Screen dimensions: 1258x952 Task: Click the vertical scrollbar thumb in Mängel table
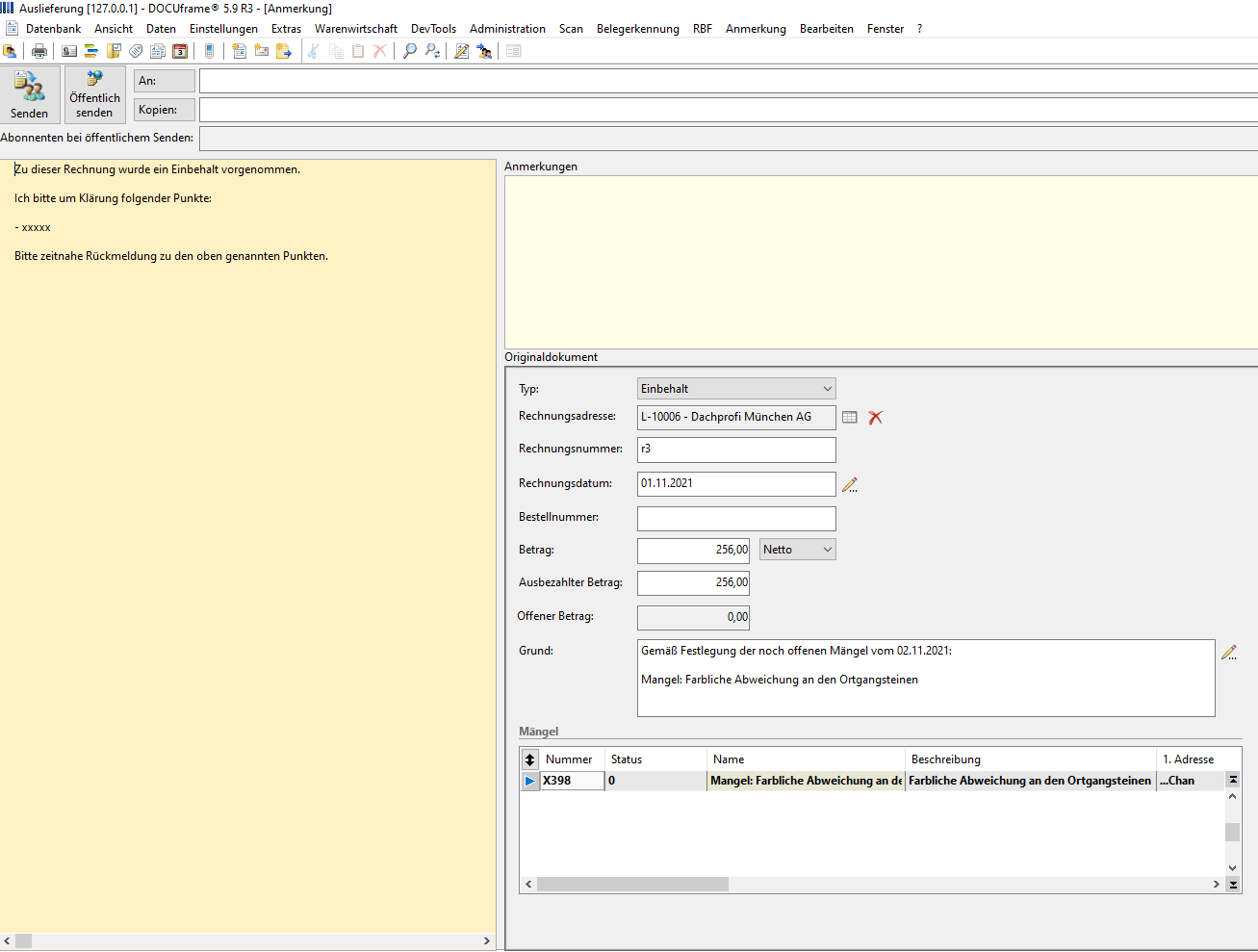1232,832
